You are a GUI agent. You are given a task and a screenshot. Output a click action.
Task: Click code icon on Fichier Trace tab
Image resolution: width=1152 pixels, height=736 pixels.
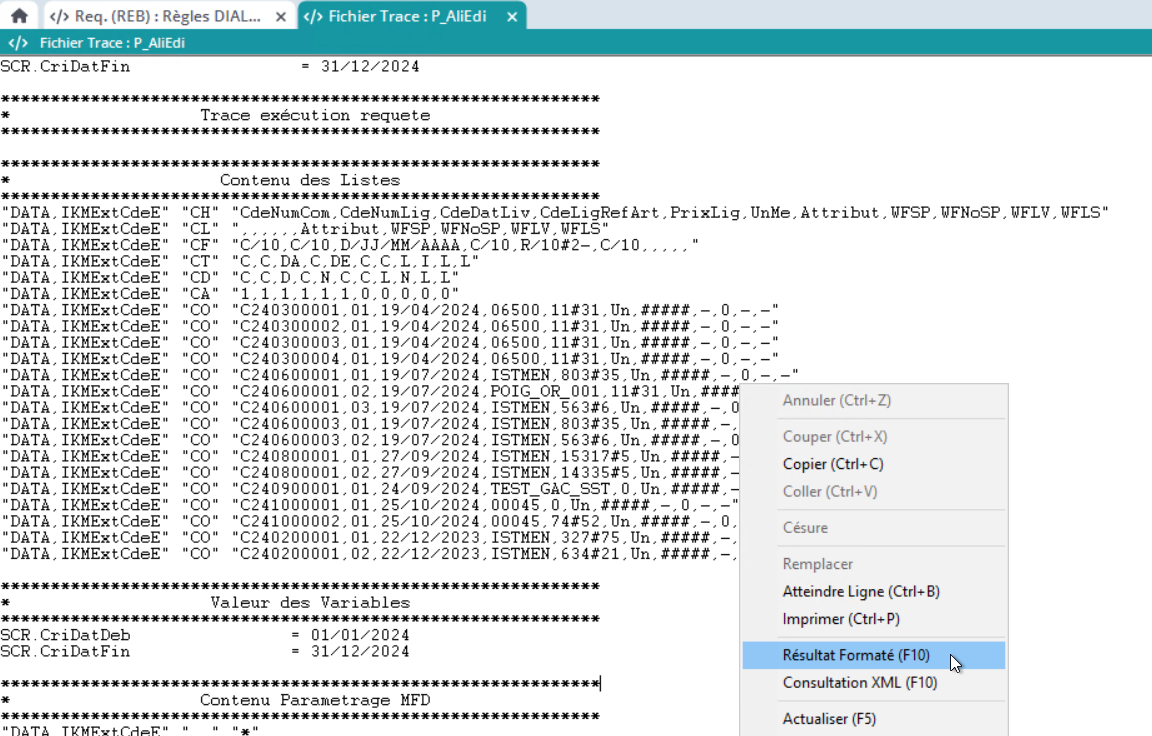(x=312, y=17)
